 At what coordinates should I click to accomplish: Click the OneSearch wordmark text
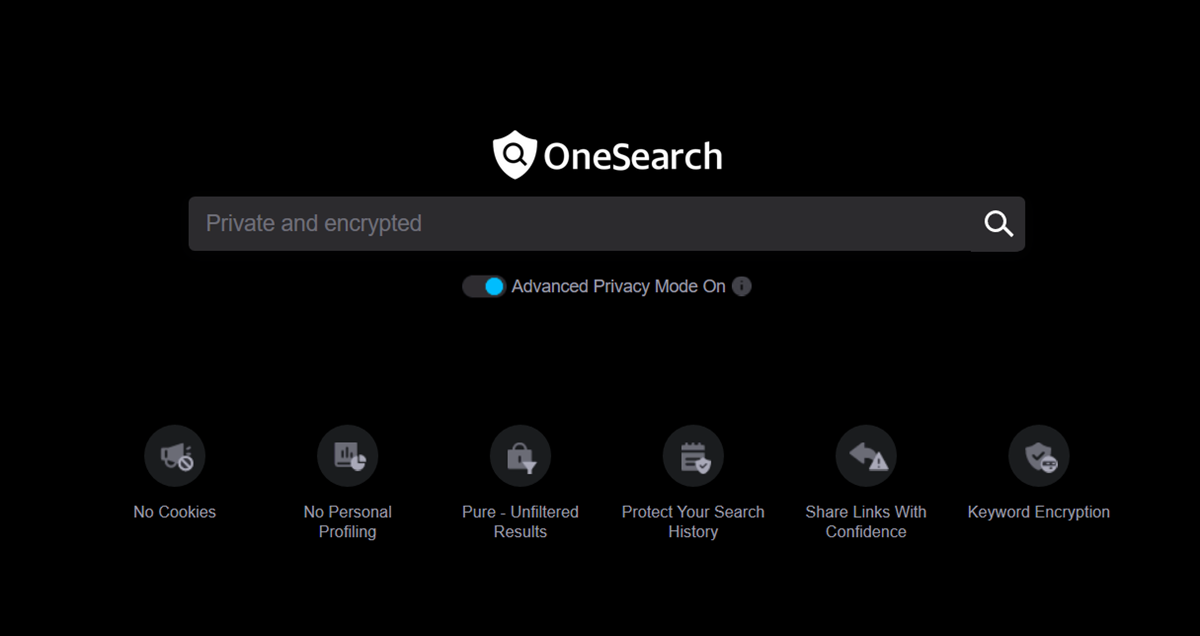coord(633,157)
